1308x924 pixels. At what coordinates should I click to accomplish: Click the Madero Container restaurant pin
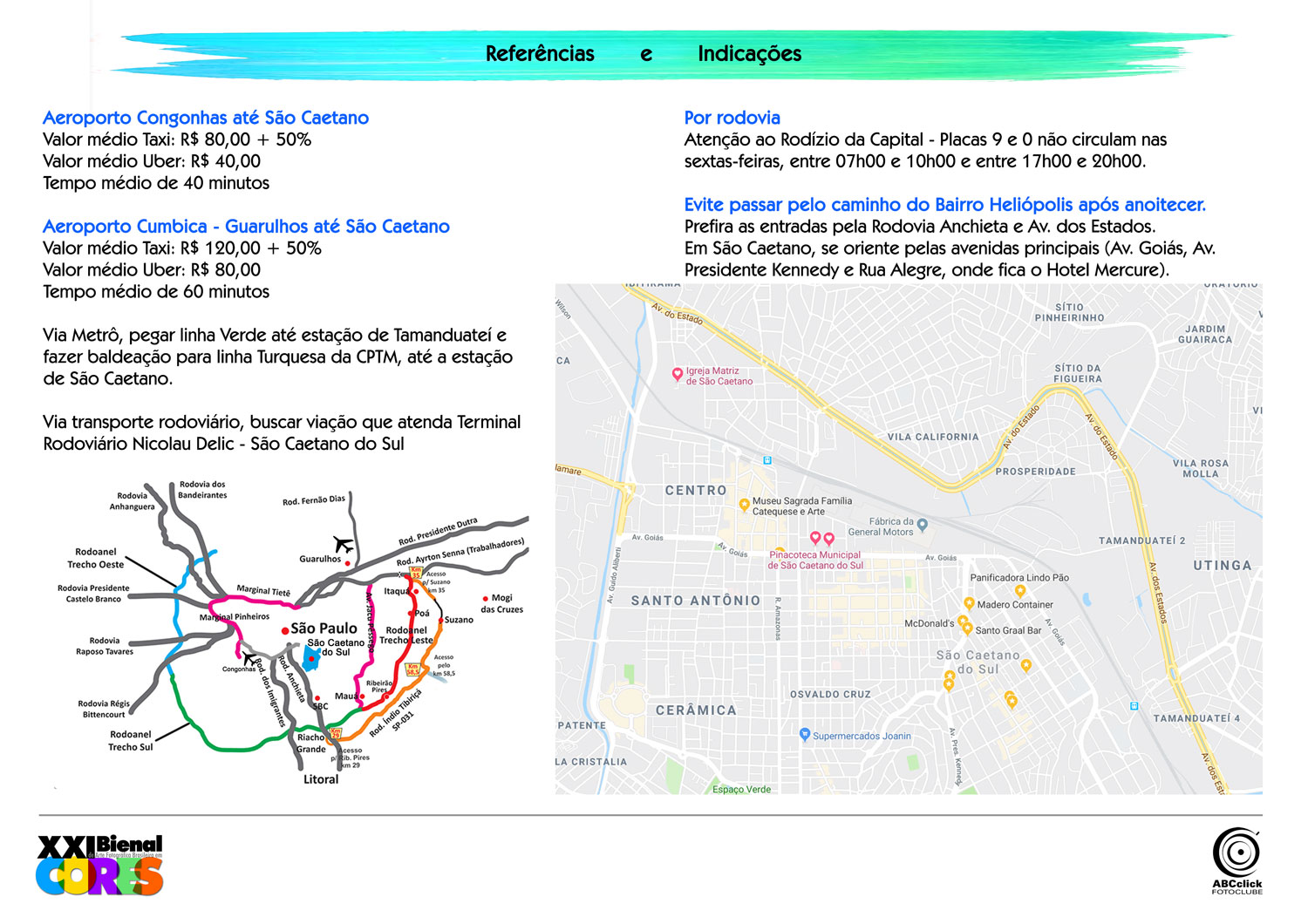[x=969, y=604]
